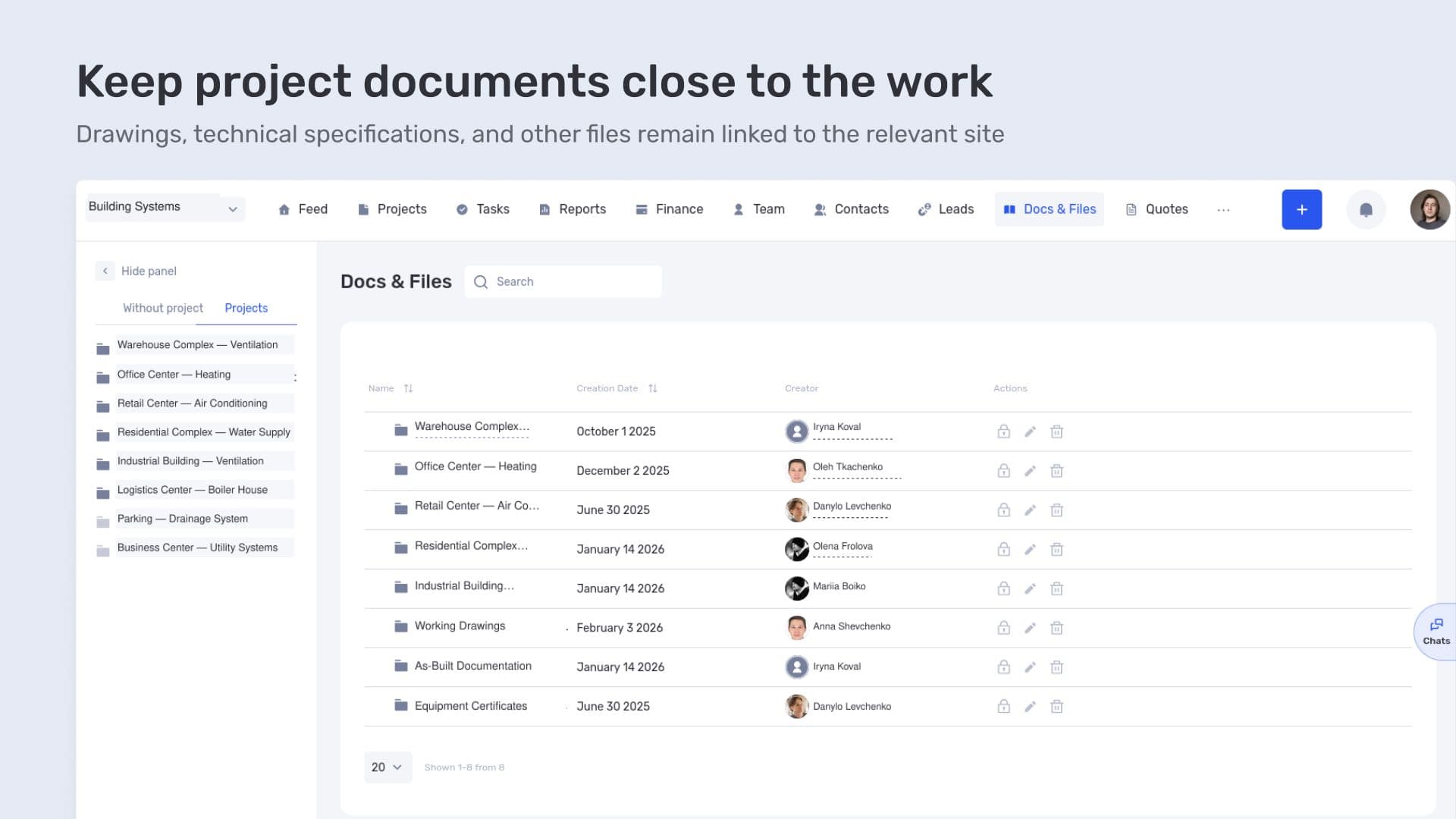Click the February 3 2026 date cell
This screenshot has width=1456, height=819.
pos(620,628)
